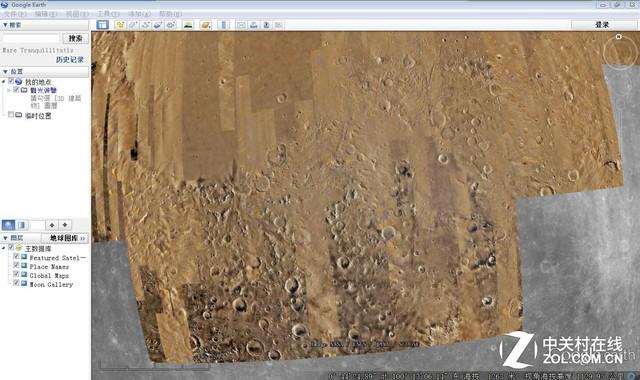Toggle the My Places (我的地点) checkbox
This screenshot has width=640, height=380.
tap(11, 81)
